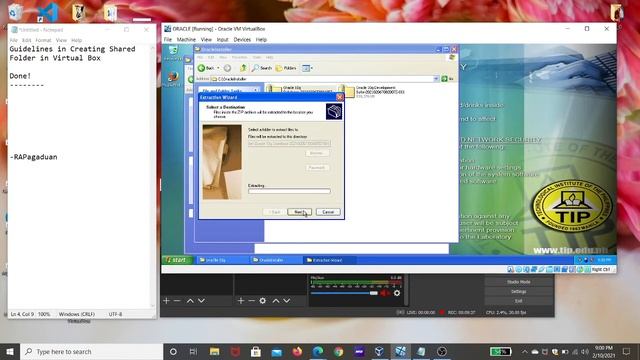The width and height of the screenshot is (640, 360).
Task: Click the Type here to search box
Action: (91, 351)
